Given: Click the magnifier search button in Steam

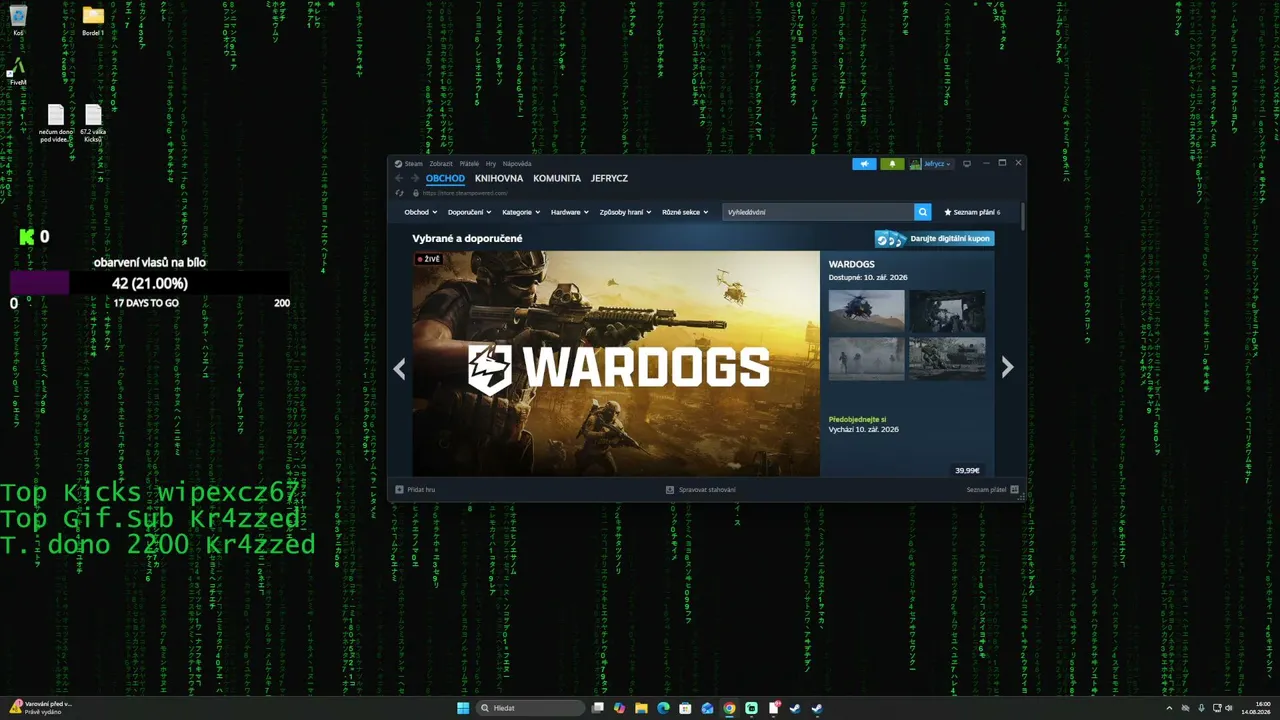Looking at the screenshot, I should [x=923, y=212].
